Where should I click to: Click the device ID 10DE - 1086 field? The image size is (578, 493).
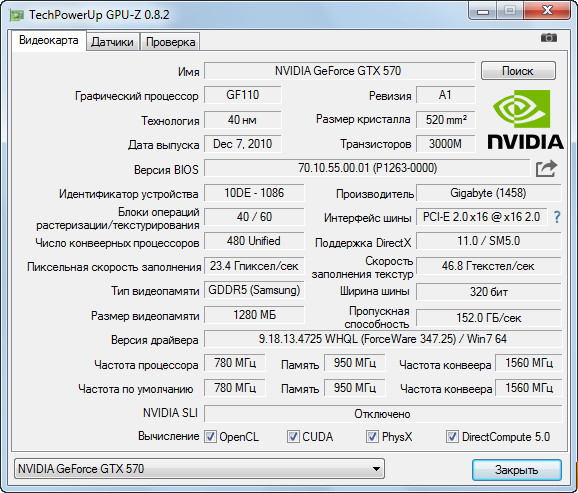[x=254, y=193]
